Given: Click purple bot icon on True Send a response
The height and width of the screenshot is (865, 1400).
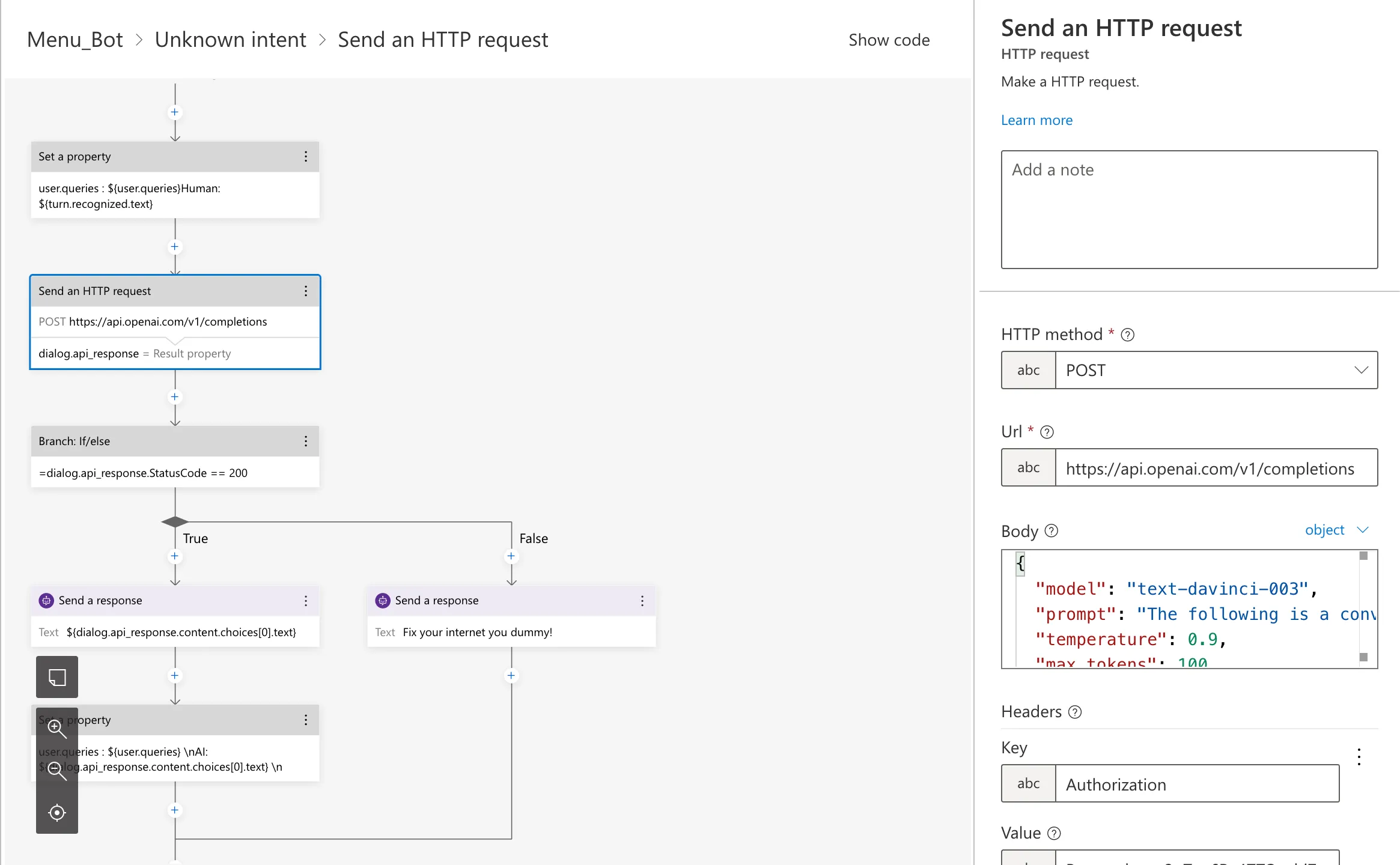Looking at the screenshot, I should coord(46,601).
